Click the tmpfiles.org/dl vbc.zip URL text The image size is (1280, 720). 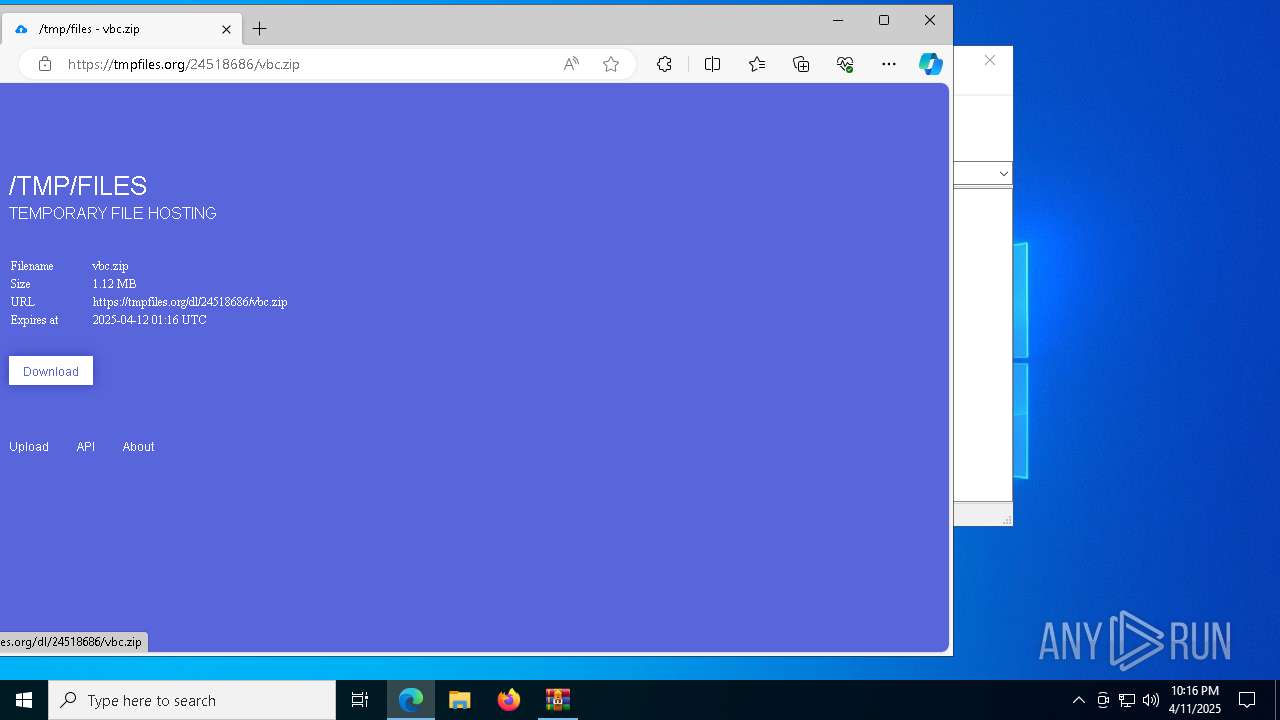190,302
